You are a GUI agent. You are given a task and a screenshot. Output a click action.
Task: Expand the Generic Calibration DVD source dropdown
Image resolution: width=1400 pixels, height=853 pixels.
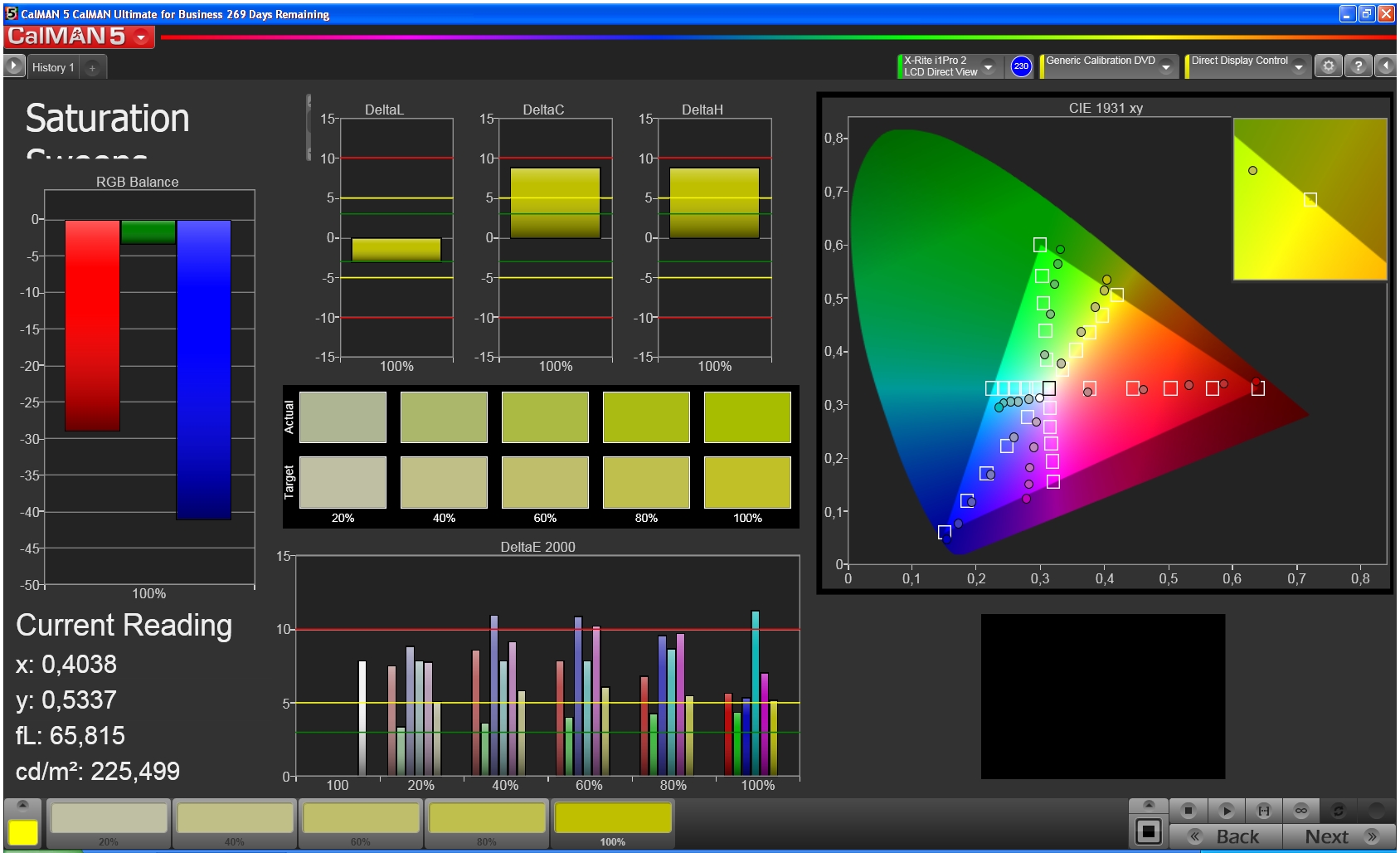[1166, 66]
